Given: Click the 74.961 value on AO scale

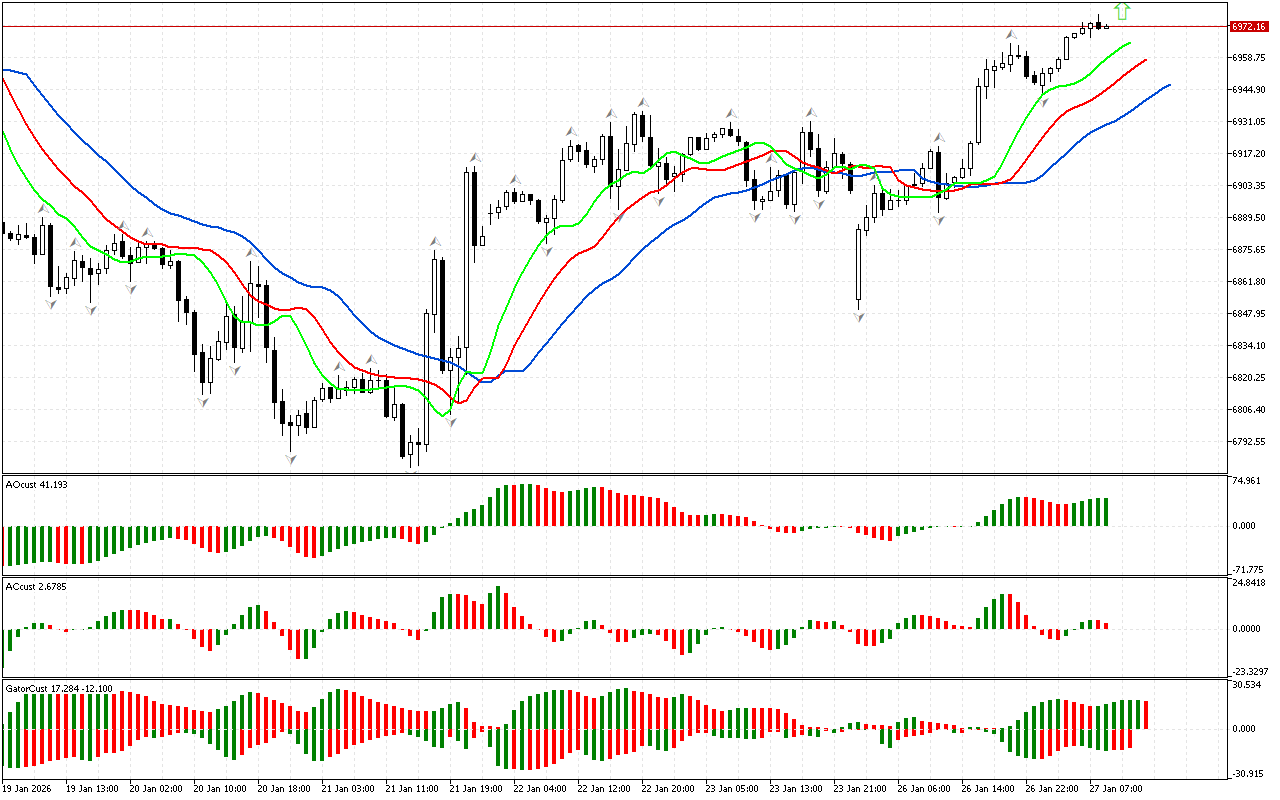Looking at the screenshot, I should (1245, 481).
